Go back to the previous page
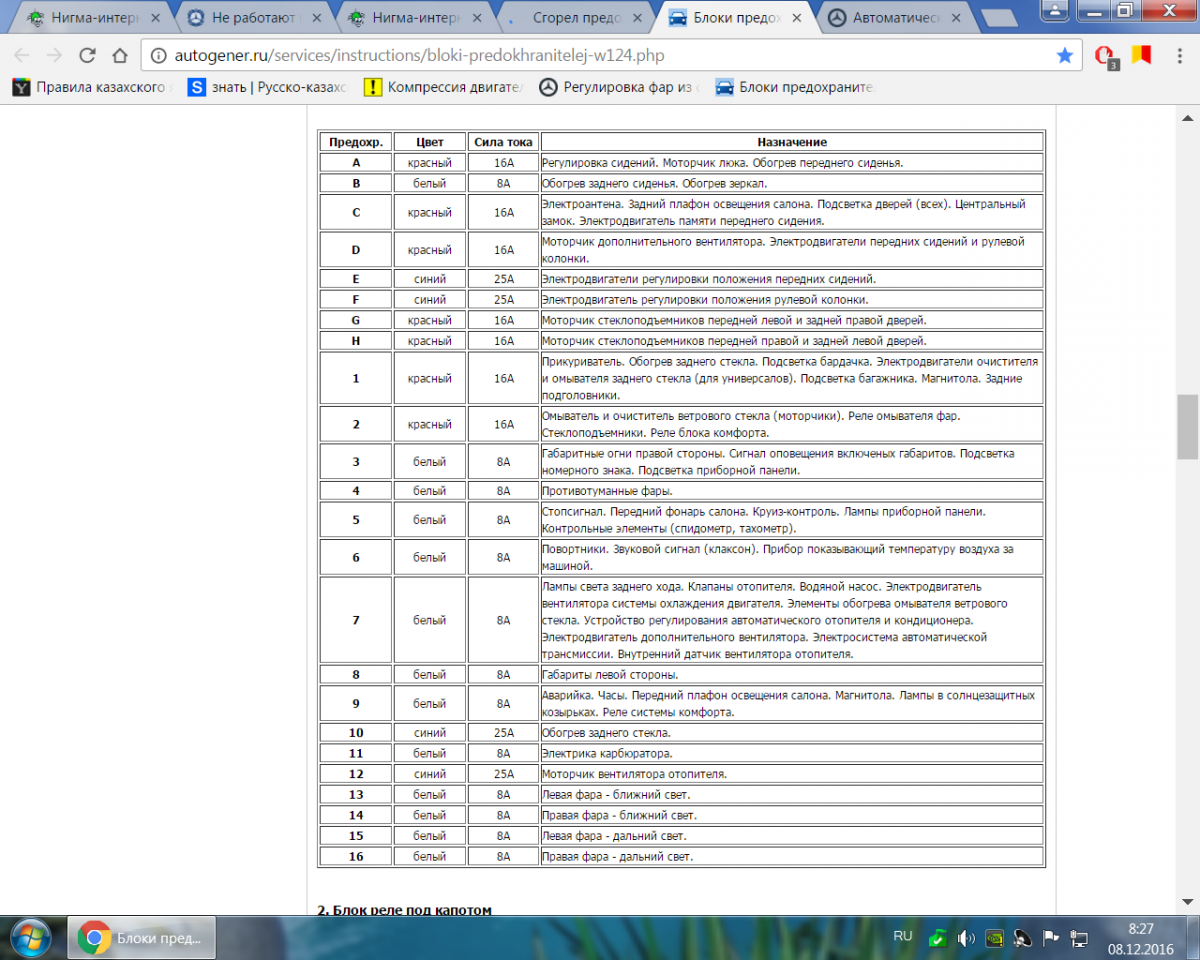Image resolution: width=1200 pixels, height=960 pixels. click(22, 56)
